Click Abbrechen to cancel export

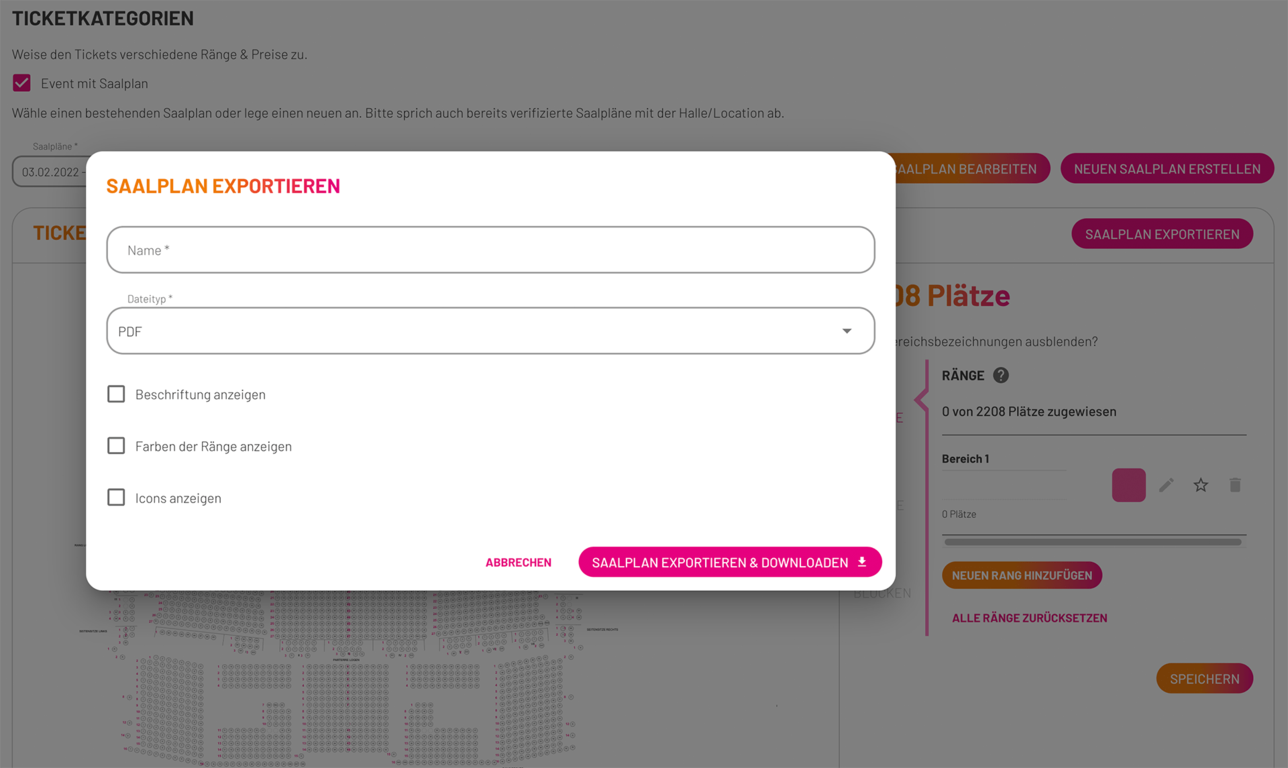tap(518, 562)
